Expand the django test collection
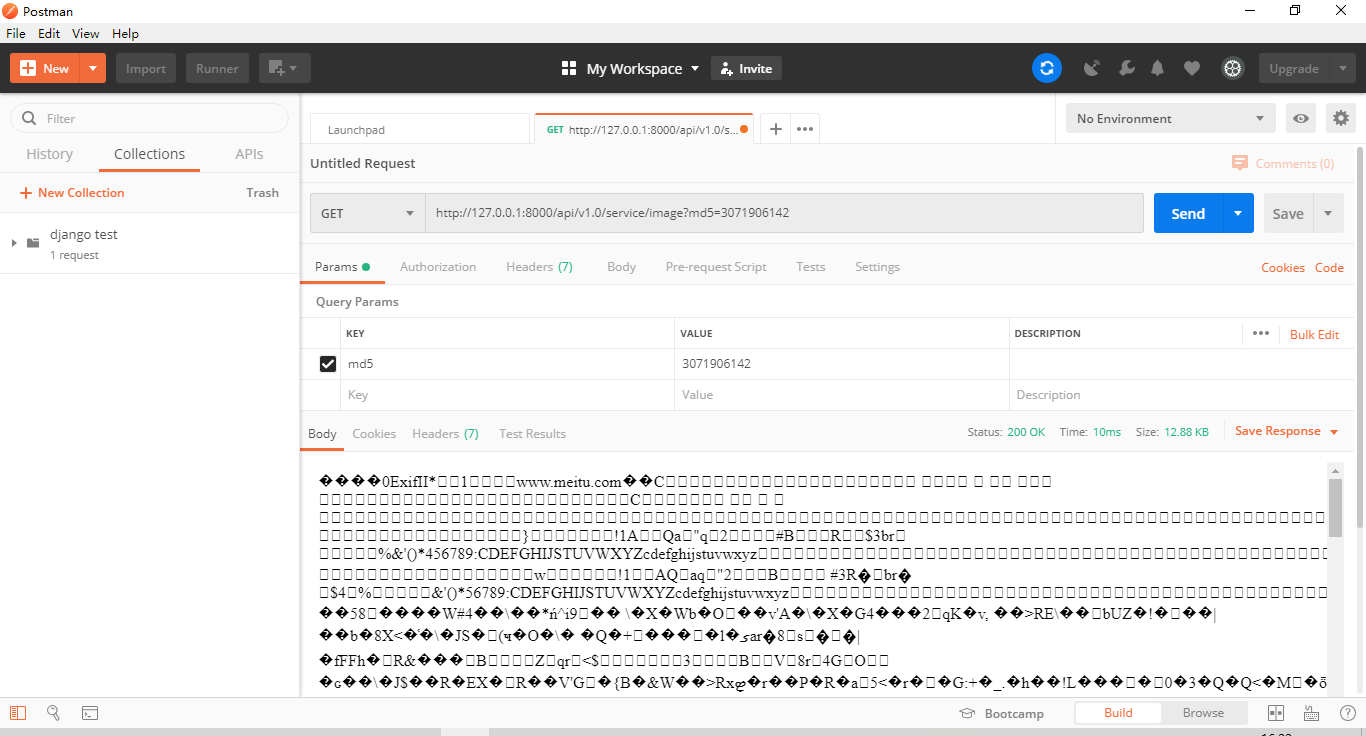 pyautogui.click(x=13, y=243)
